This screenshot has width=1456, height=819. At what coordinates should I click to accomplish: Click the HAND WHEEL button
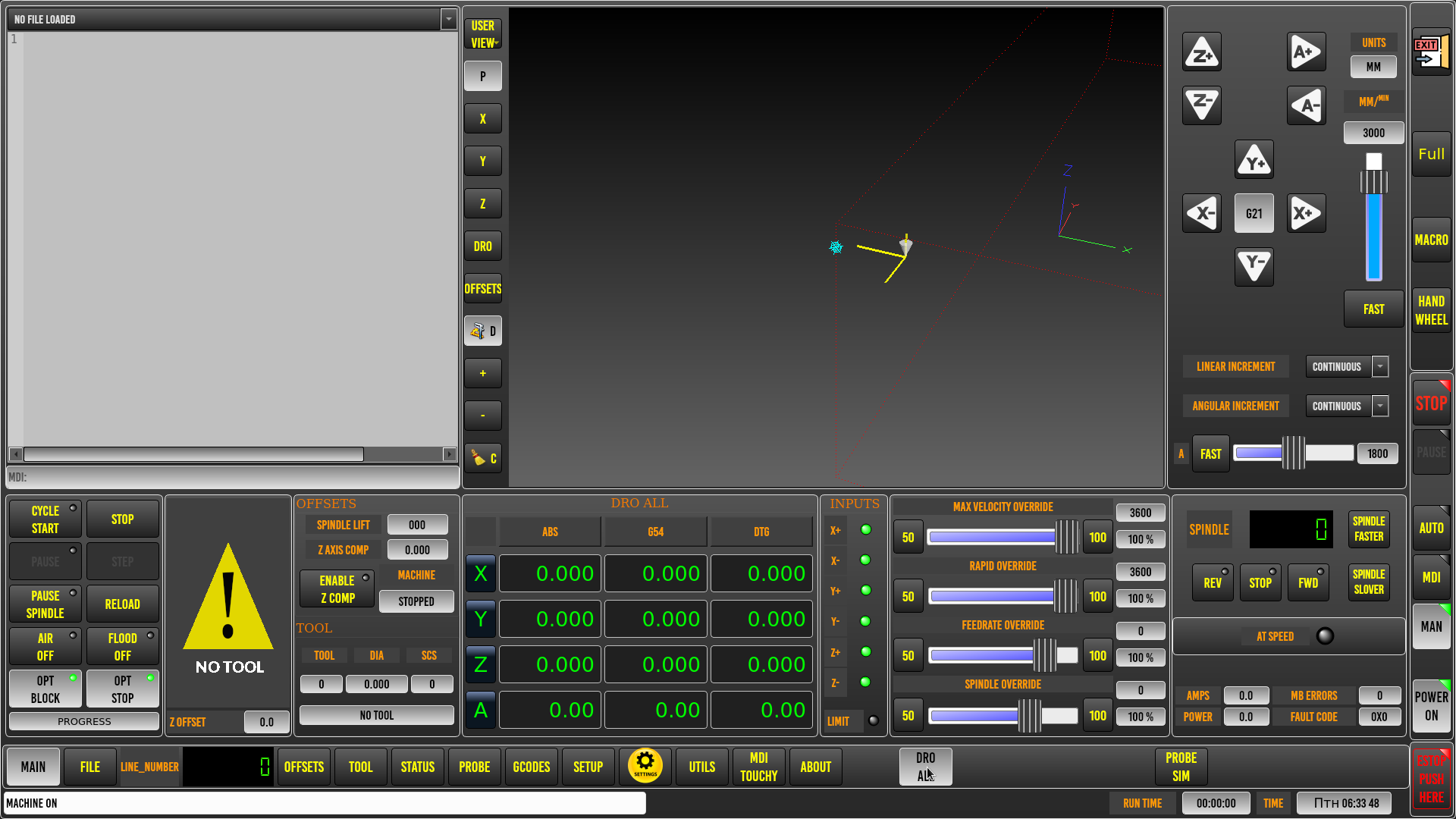[x=1431, y=310]
